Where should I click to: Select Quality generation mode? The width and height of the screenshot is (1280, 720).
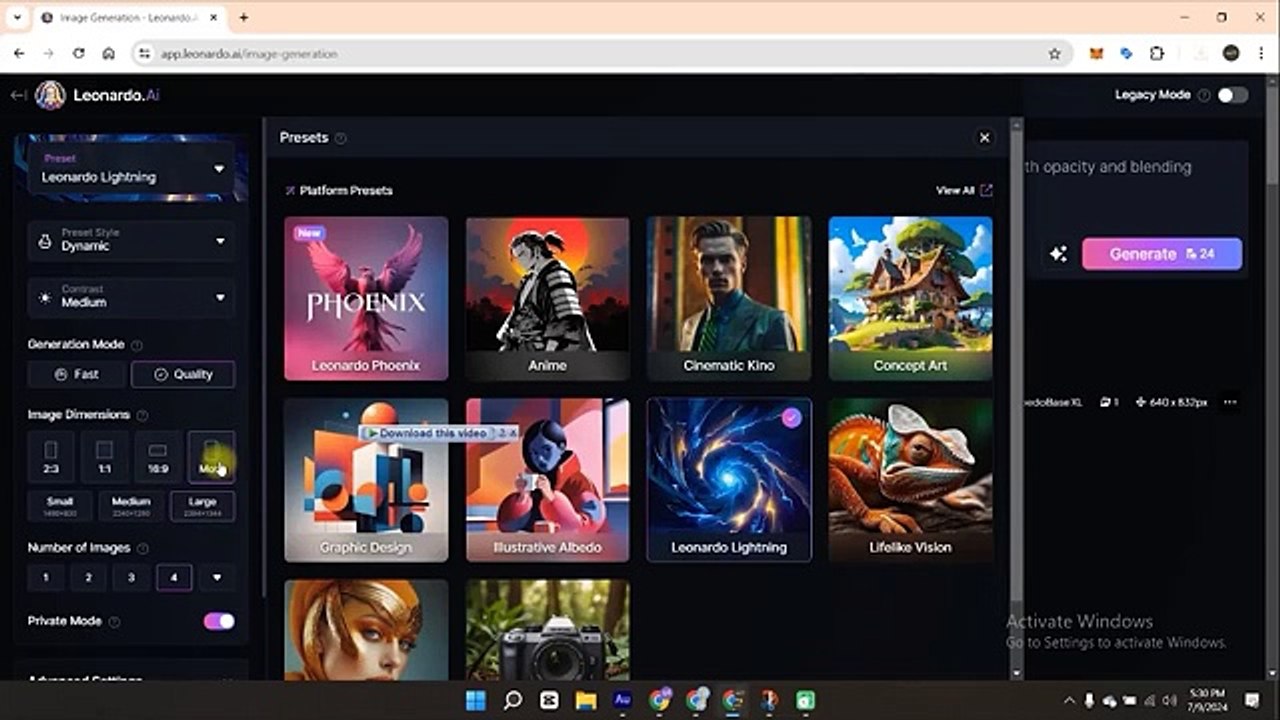[183, 375]
